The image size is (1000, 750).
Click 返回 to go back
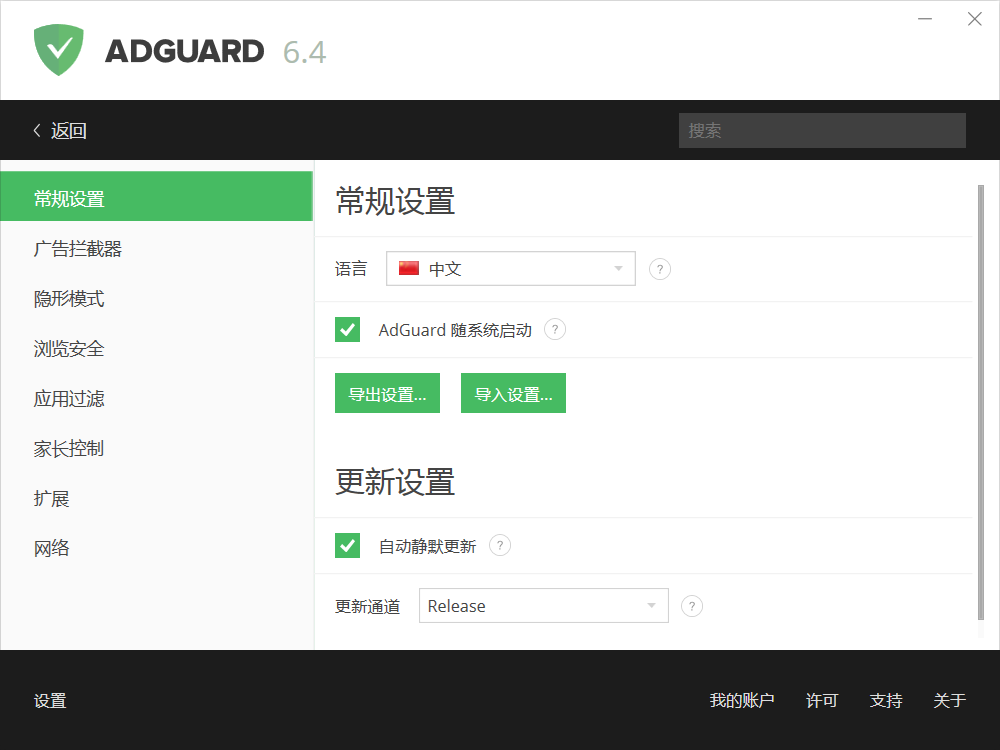pos(68,131)
